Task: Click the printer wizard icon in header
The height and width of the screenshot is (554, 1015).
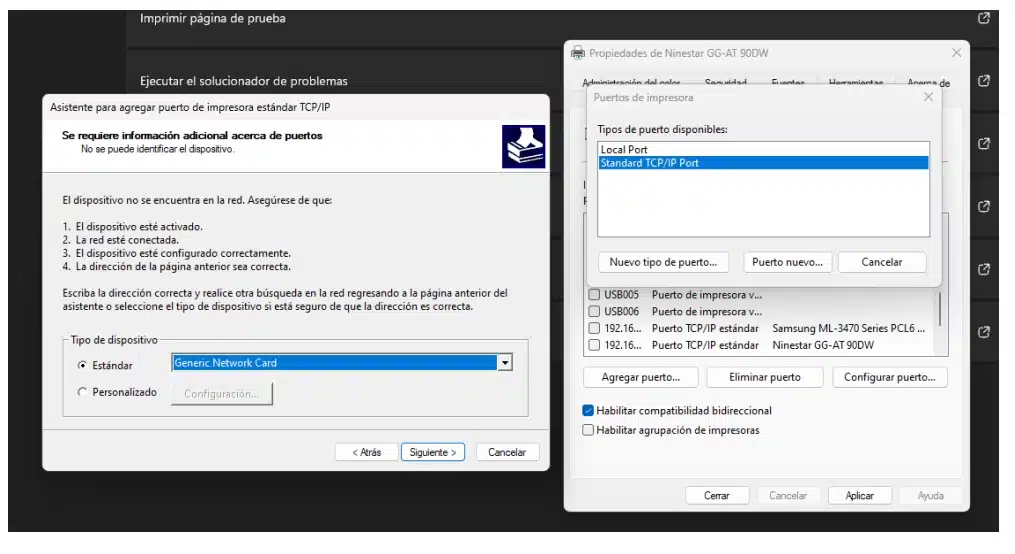Action: coord(523,146)
